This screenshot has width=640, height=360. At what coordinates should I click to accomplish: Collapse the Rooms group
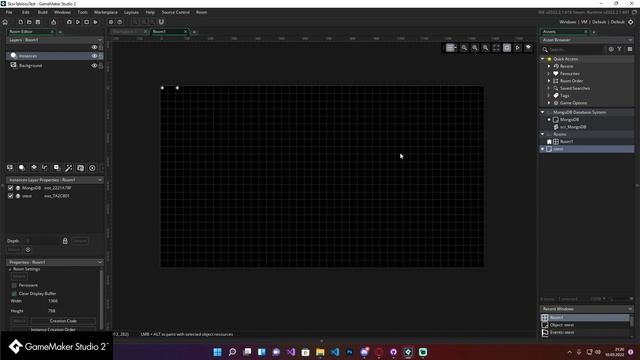[543, 134]
